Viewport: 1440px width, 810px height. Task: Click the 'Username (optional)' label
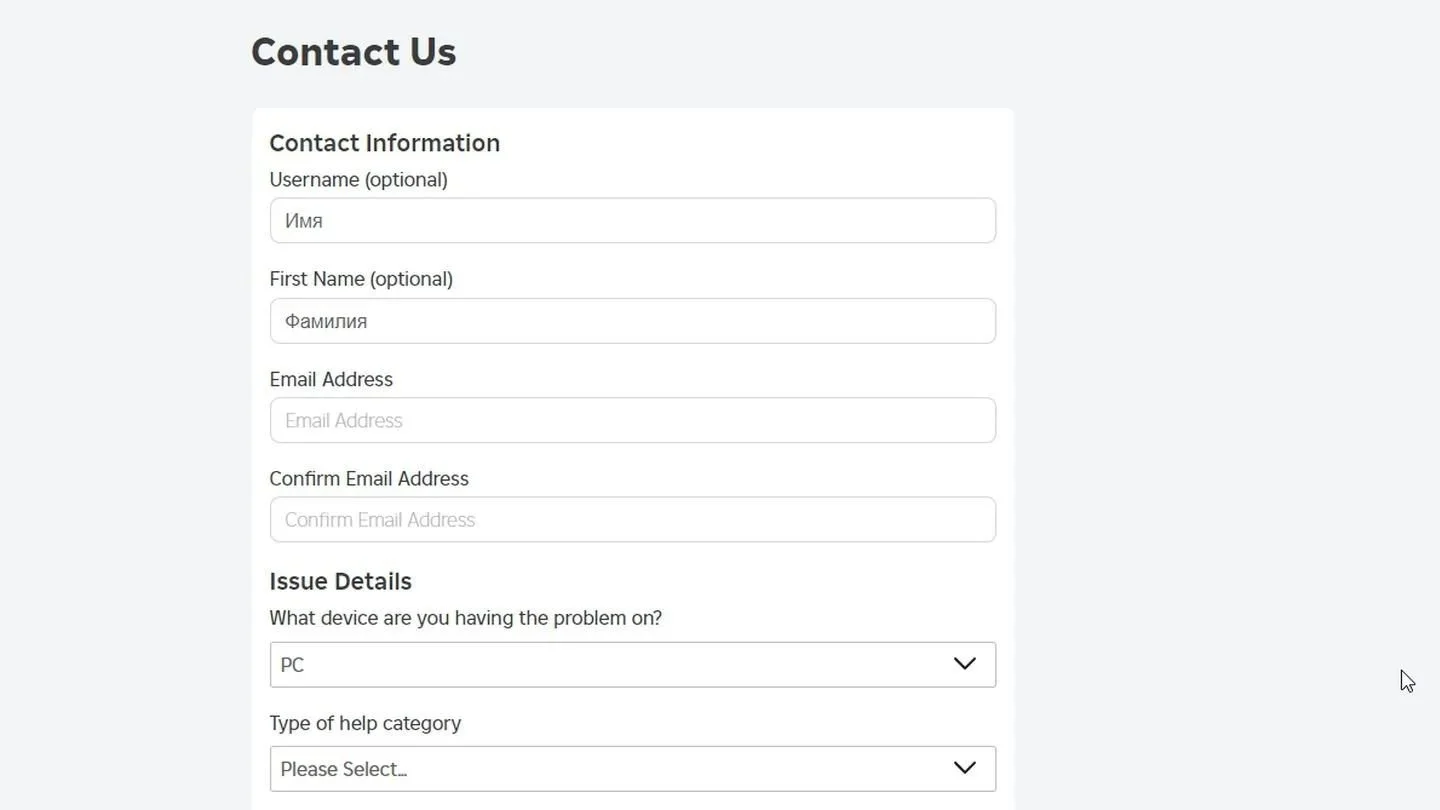click(x=358, y=180)
